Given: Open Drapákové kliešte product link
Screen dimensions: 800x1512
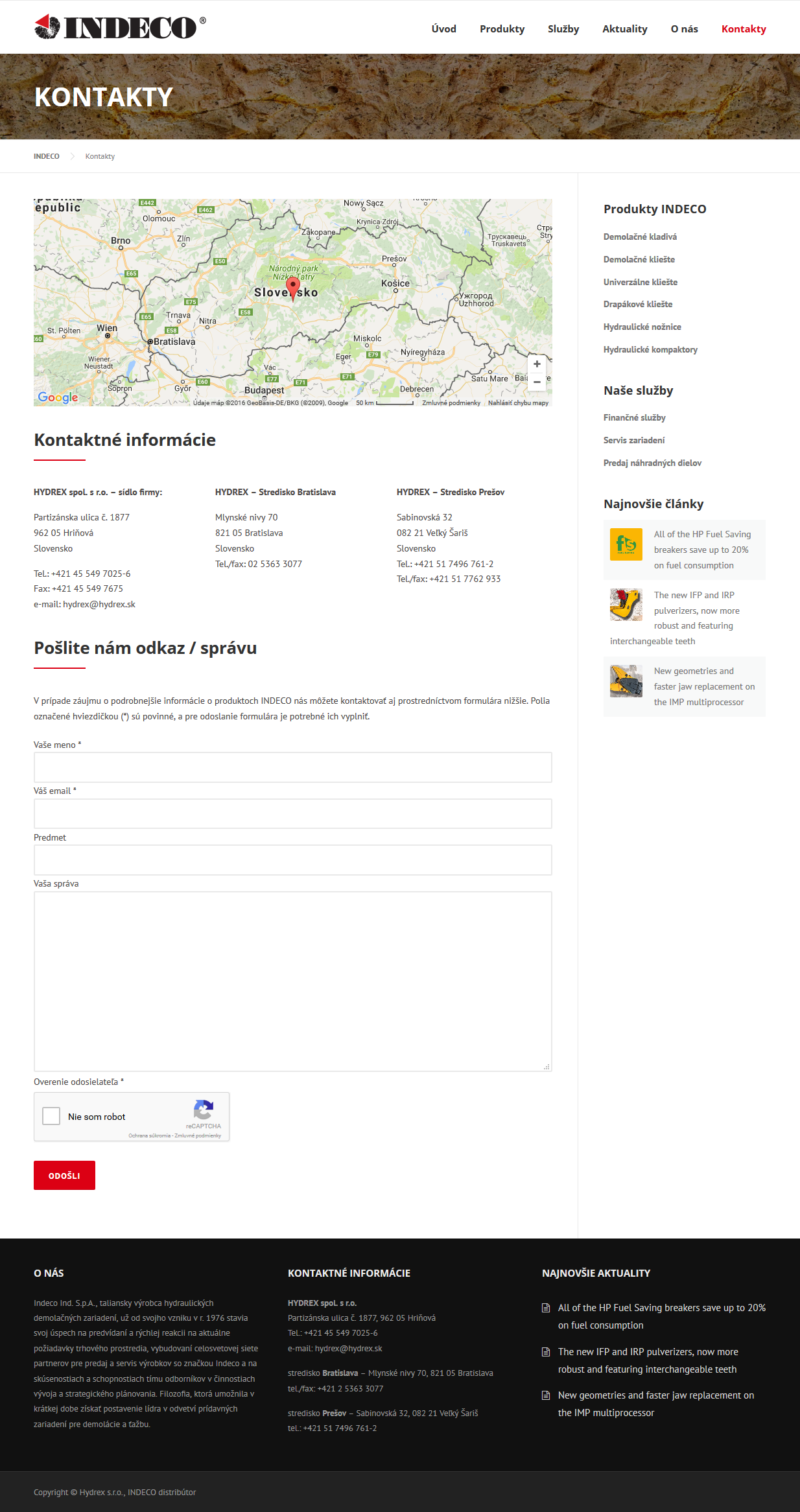Looking at the screenshot, I should point(638,304).
